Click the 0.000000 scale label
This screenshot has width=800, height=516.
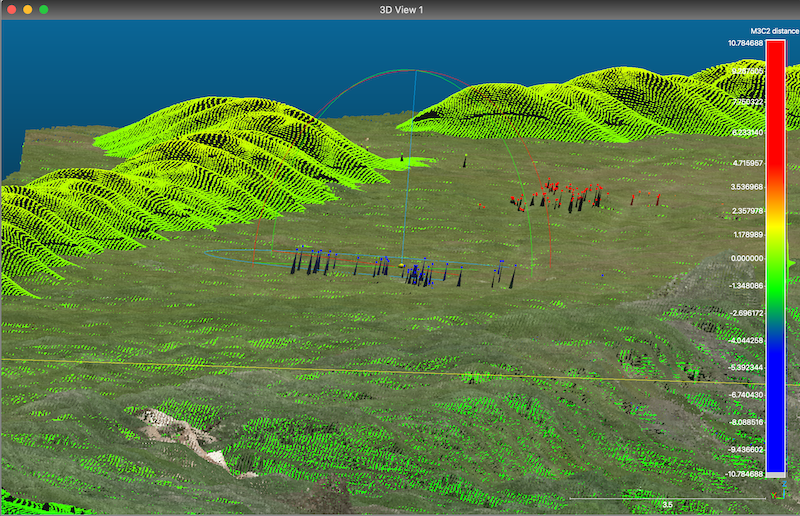(x=747, y=258)
